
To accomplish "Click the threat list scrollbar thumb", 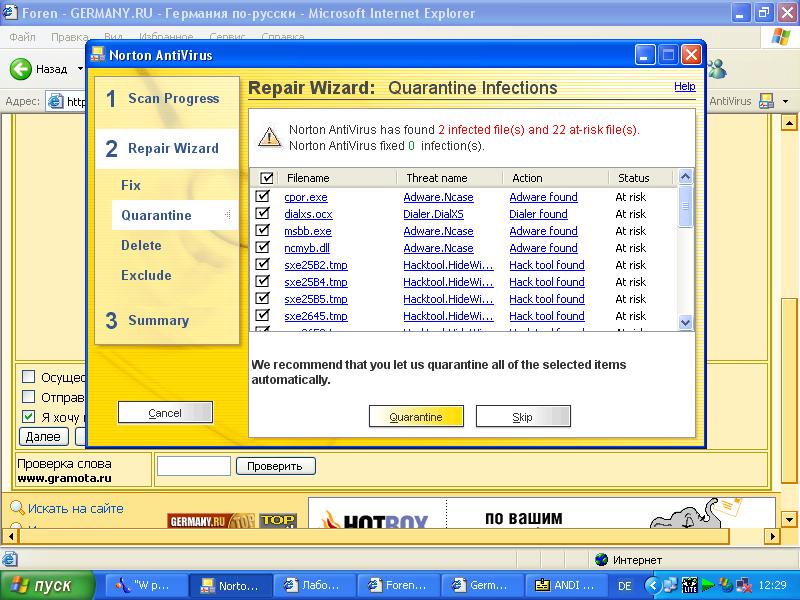I will [x=685, y=207].
